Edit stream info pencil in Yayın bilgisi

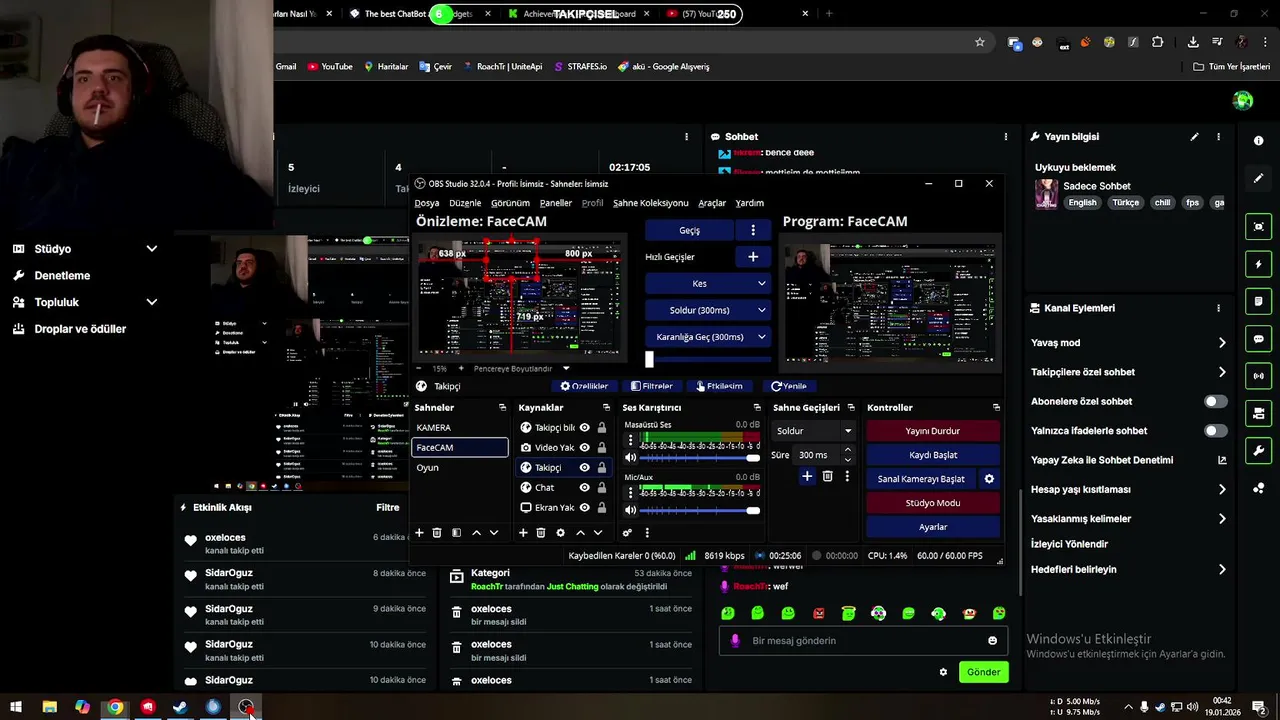[x=1194, y=137]
